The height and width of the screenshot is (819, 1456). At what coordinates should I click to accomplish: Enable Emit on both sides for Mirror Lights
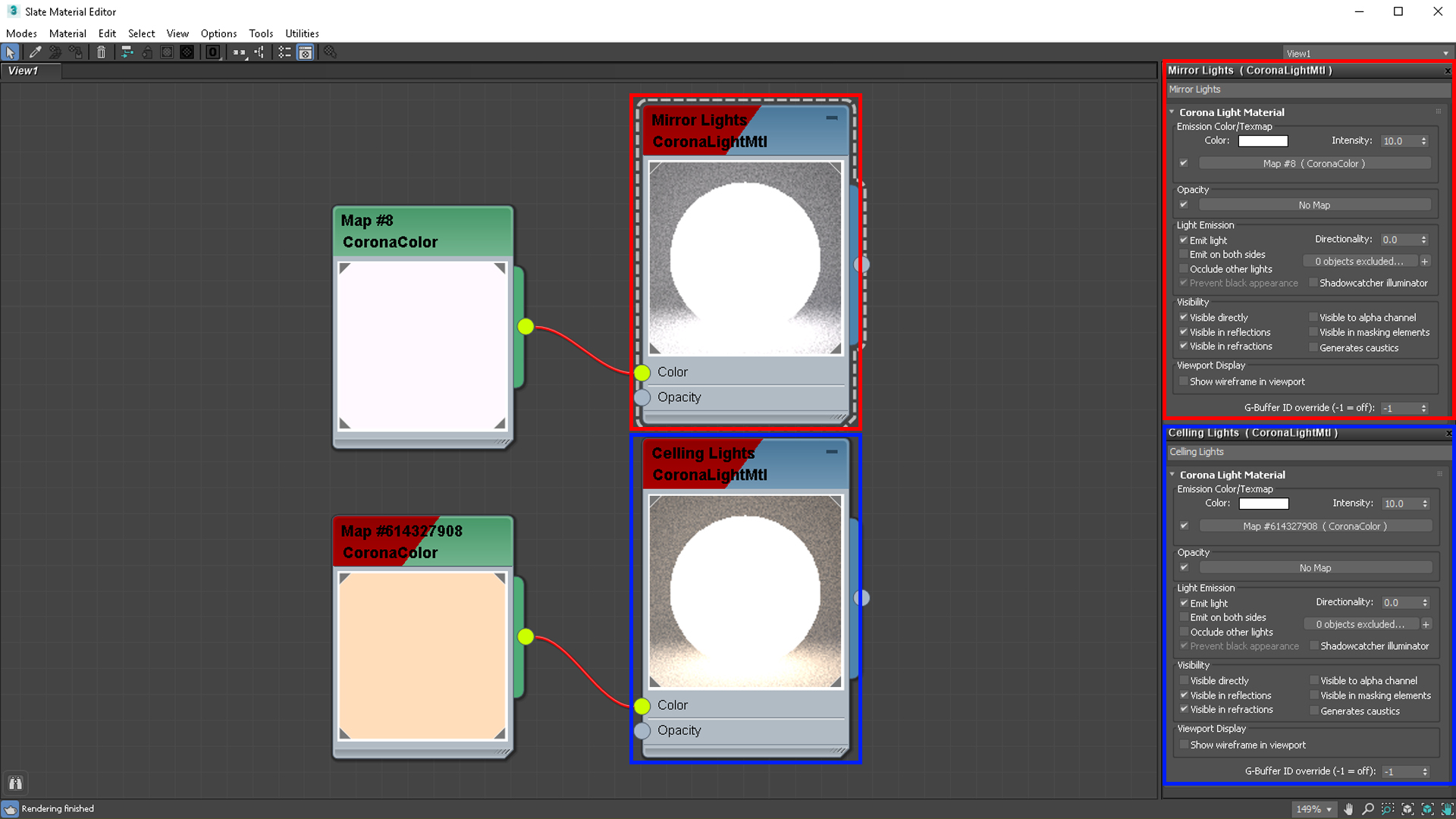point(1184,255)
